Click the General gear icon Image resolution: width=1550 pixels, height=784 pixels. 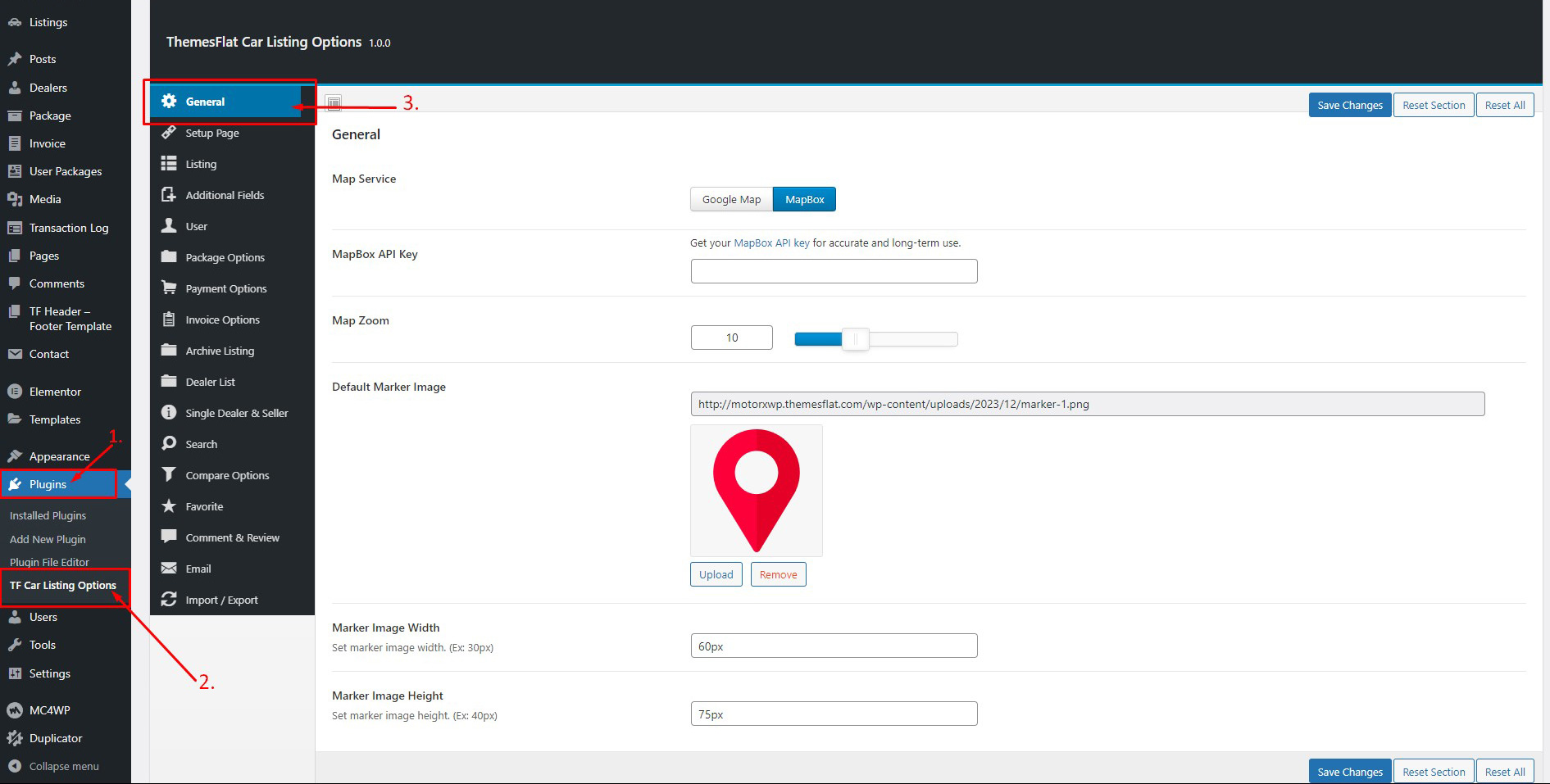coord(169,101)
